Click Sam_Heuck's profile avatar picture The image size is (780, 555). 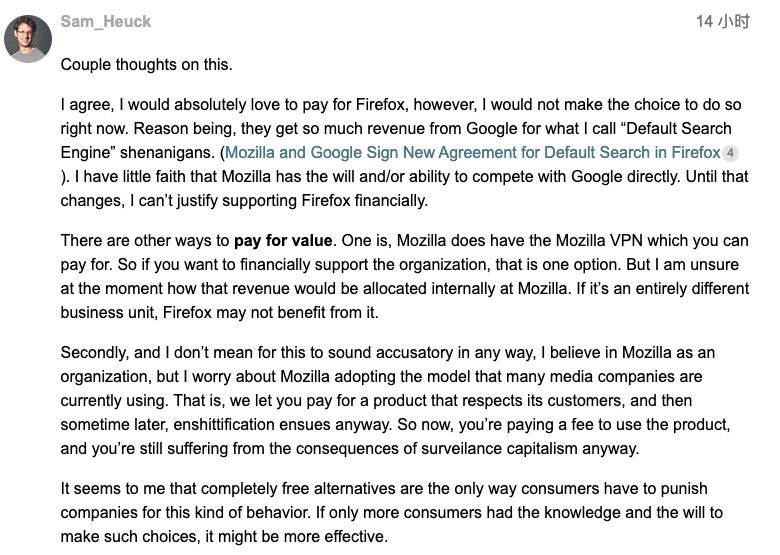(28, 39)
